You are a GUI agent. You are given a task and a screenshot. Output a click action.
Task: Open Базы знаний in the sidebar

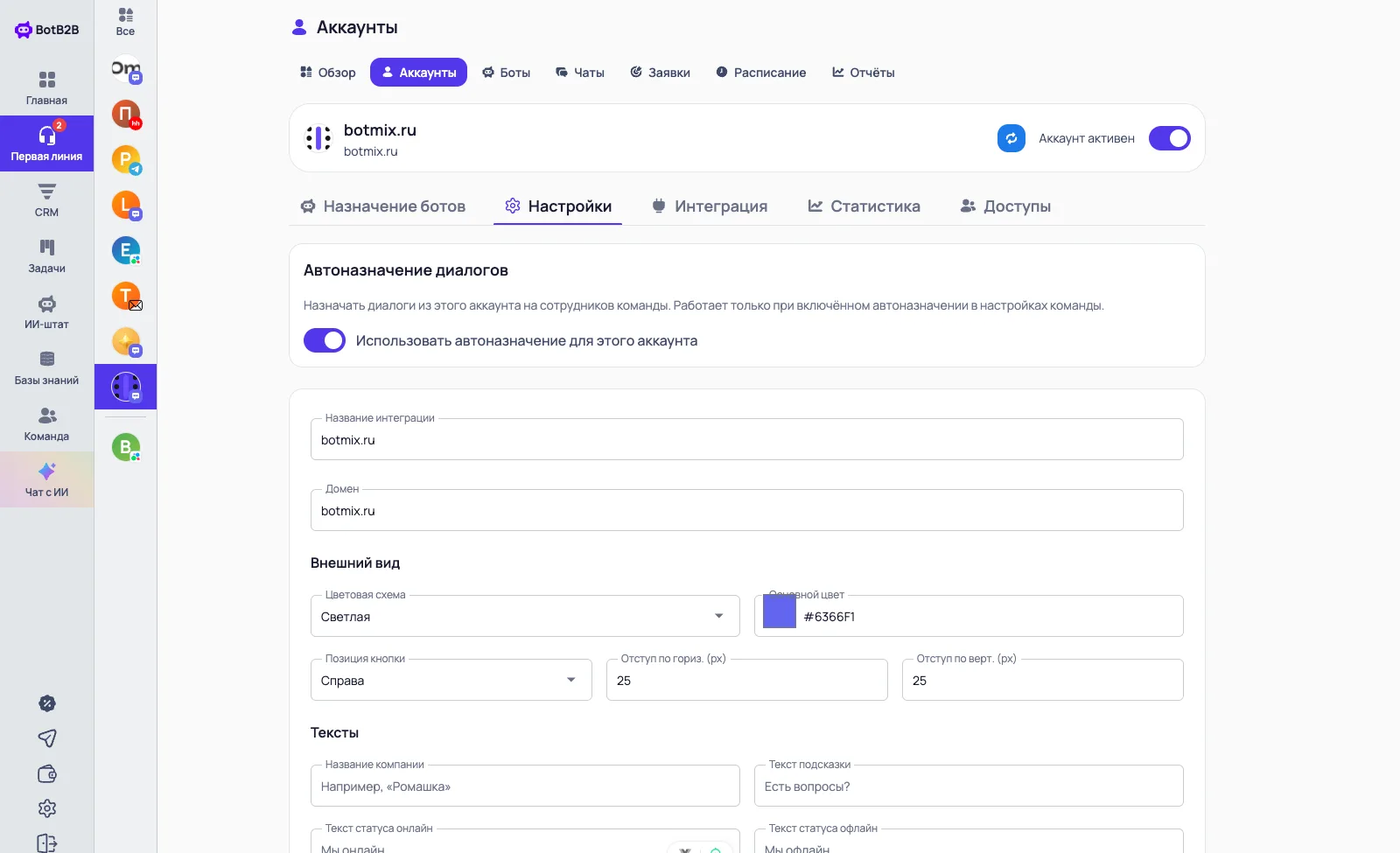coord(46,367)
